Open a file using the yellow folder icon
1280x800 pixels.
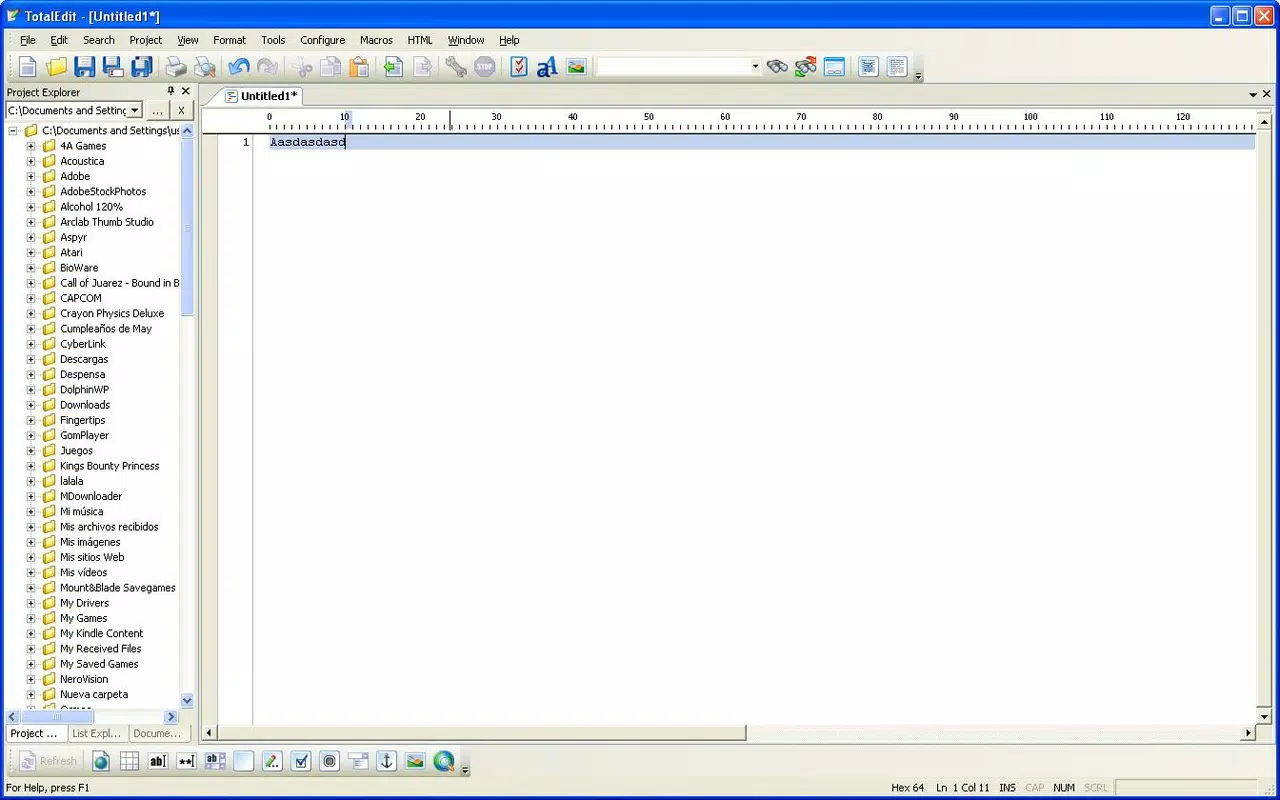[56, 67]
